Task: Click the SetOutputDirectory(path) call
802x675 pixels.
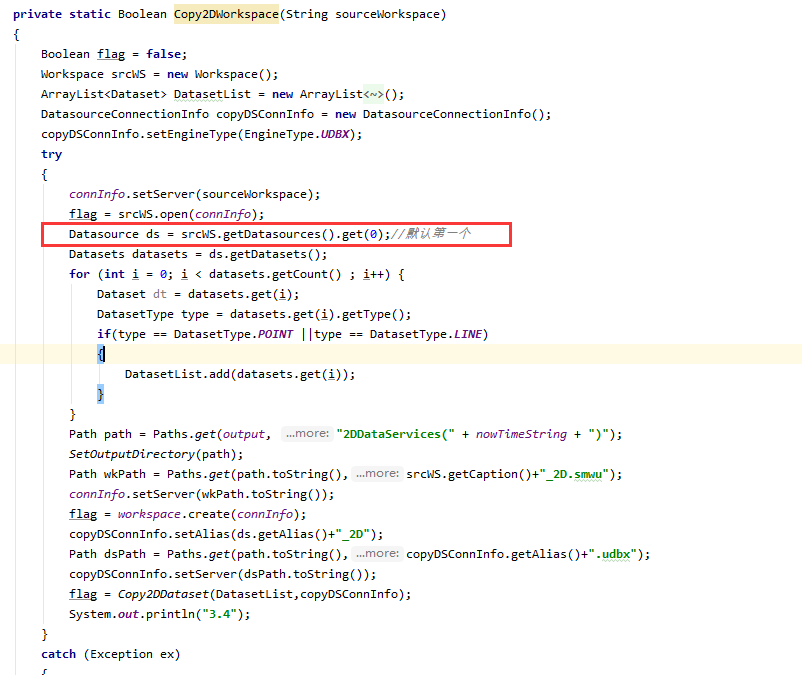Action: click(x=156, y=454)
